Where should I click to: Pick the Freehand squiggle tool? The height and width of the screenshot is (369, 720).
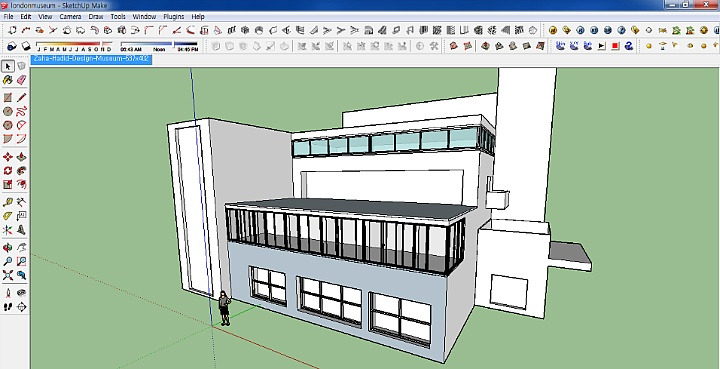pos(22,112)
